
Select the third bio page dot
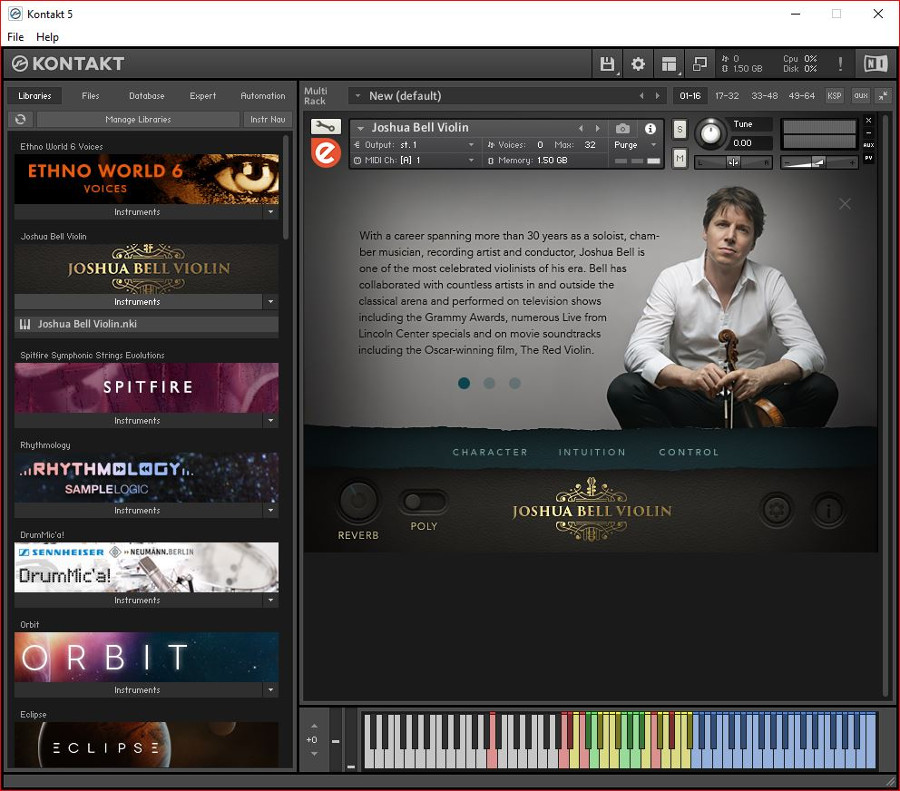(x=515, y=383)
